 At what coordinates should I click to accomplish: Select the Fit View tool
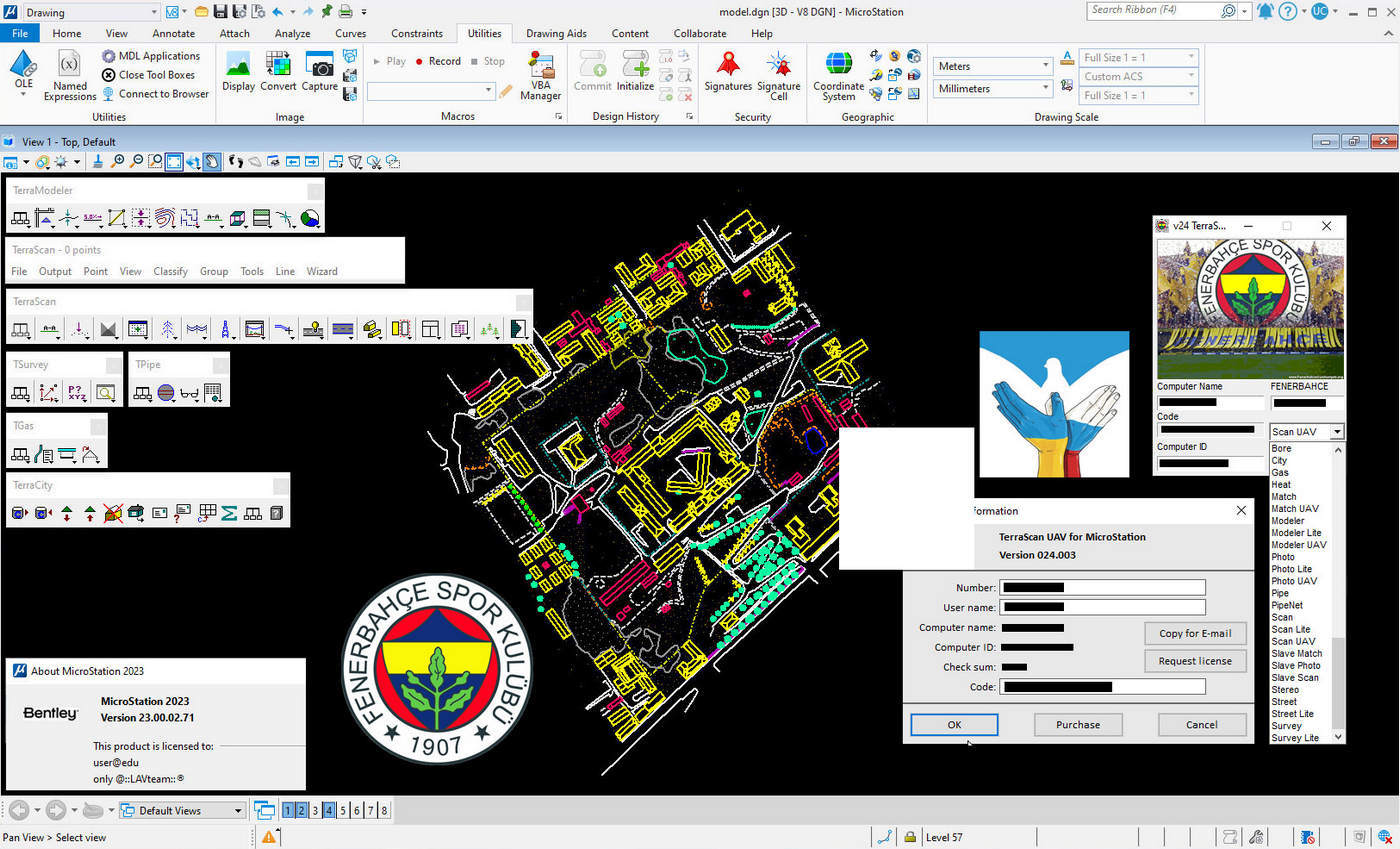point(174,161)
